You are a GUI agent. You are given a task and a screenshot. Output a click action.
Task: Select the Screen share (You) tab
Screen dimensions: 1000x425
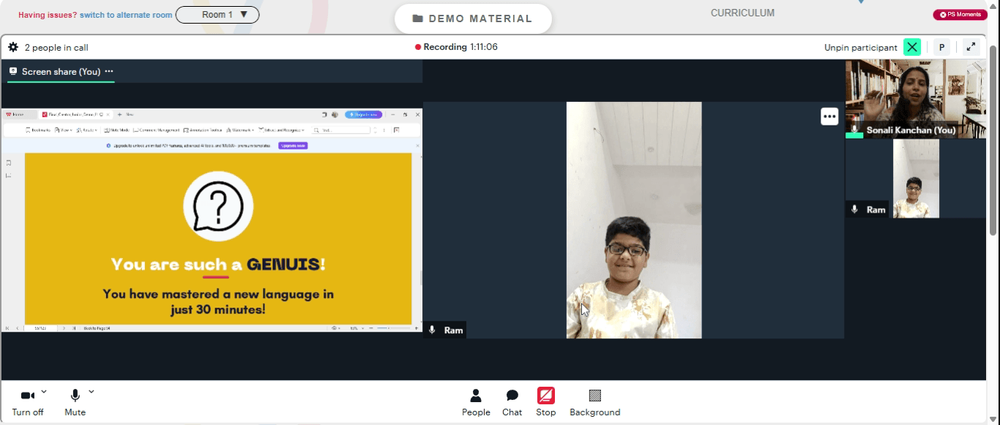[61, 72]
